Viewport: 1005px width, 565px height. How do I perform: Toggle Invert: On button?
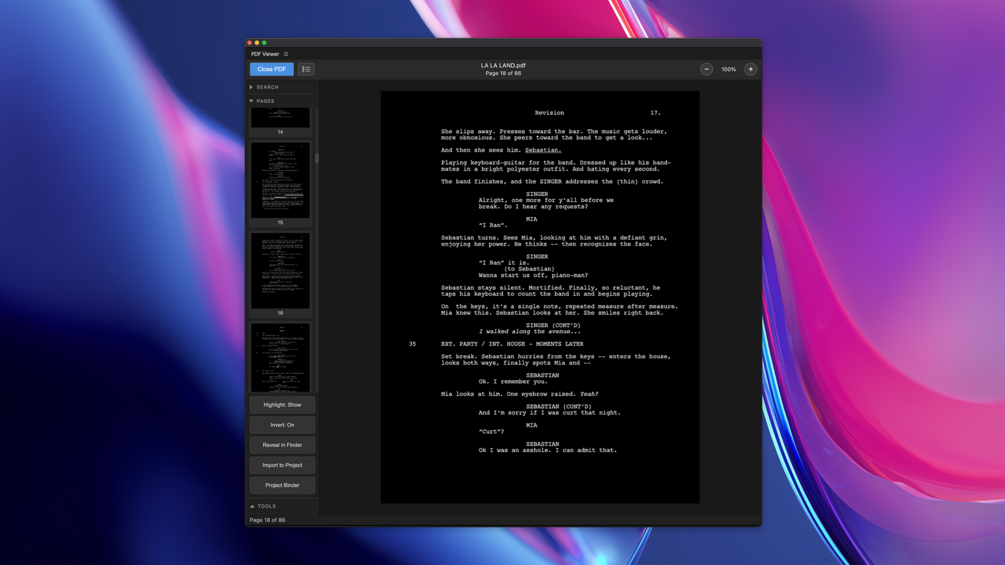282,425
